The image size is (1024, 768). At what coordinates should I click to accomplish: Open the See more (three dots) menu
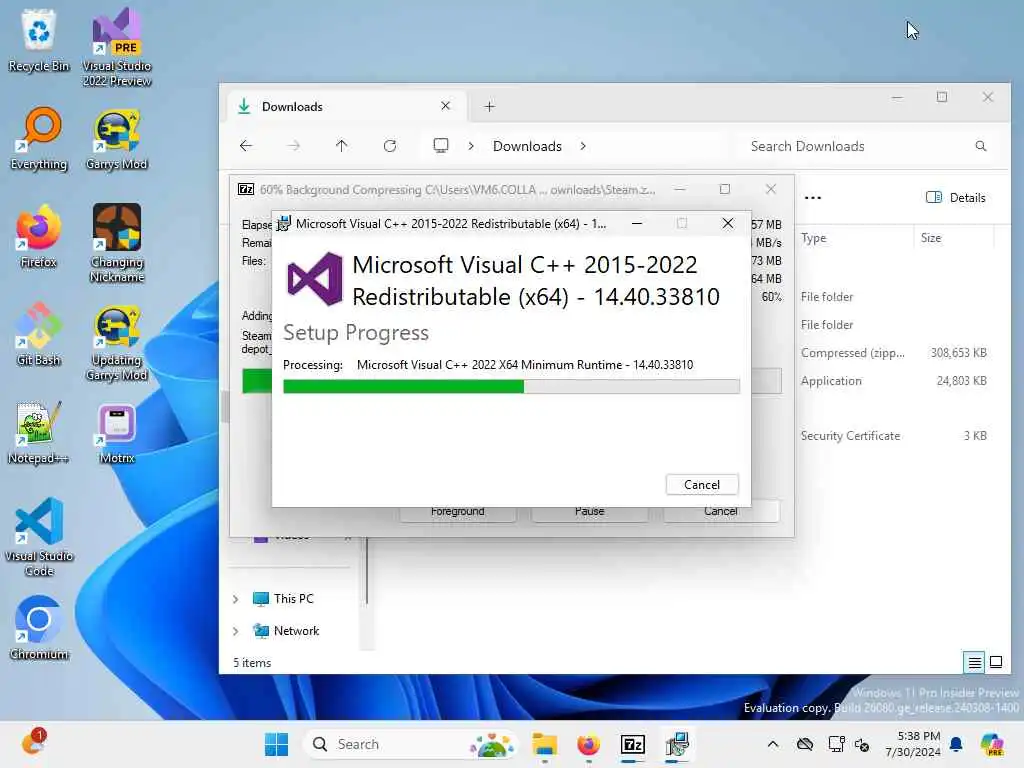pos(813,197)
